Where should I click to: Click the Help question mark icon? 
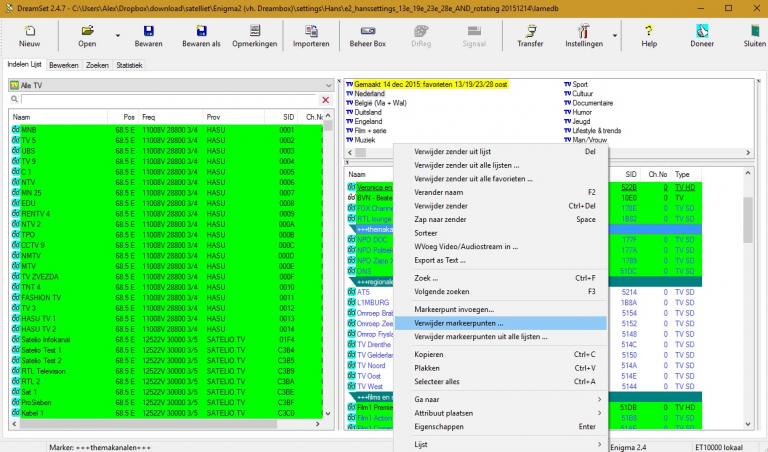click(x=649, y=35)
